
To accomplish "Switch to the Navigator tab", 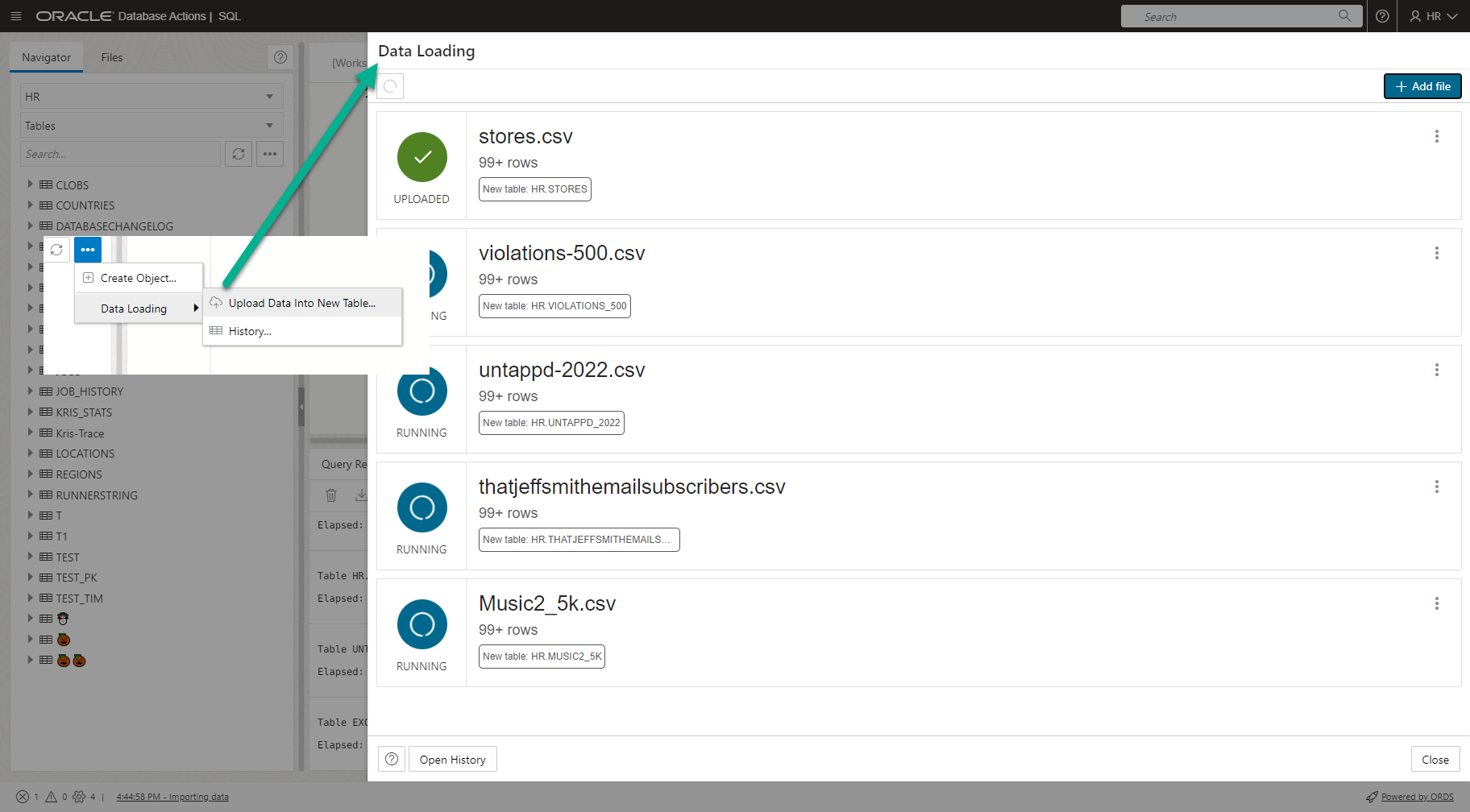I will pos(46,57).
